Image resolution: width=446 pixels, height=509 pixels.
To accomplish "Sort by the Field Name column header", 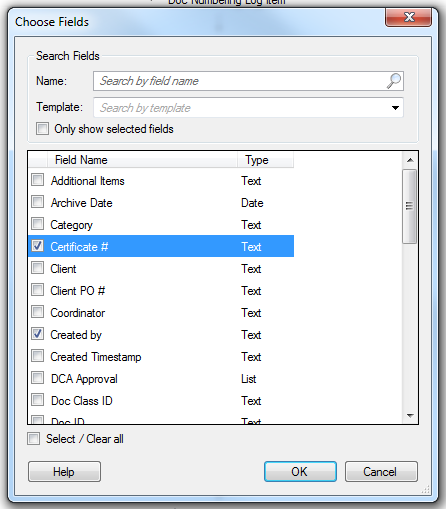I will tap(142, 160).
